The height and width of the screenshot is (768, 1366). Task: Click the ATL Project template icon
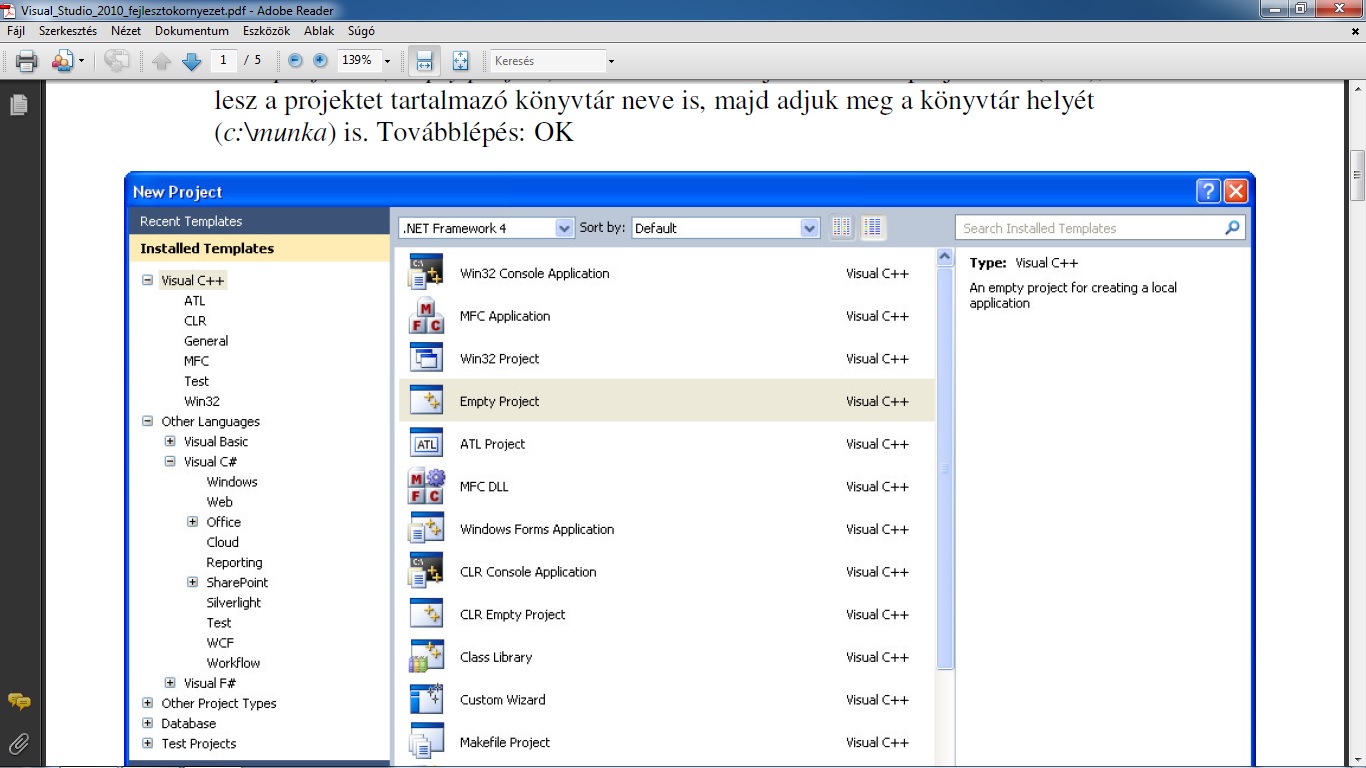pyautogui.click(x=426, y=444)
